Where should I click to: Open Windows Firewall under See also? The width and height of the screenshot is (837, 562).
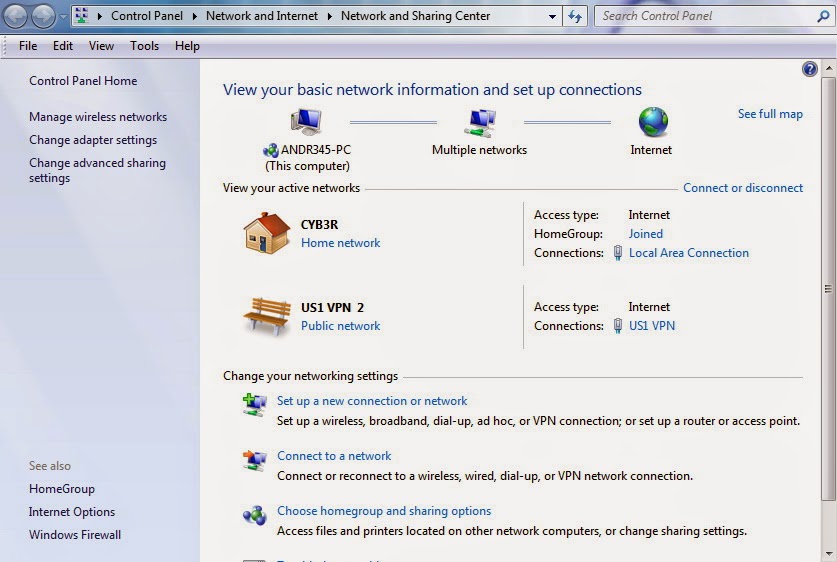click(75, 534)
